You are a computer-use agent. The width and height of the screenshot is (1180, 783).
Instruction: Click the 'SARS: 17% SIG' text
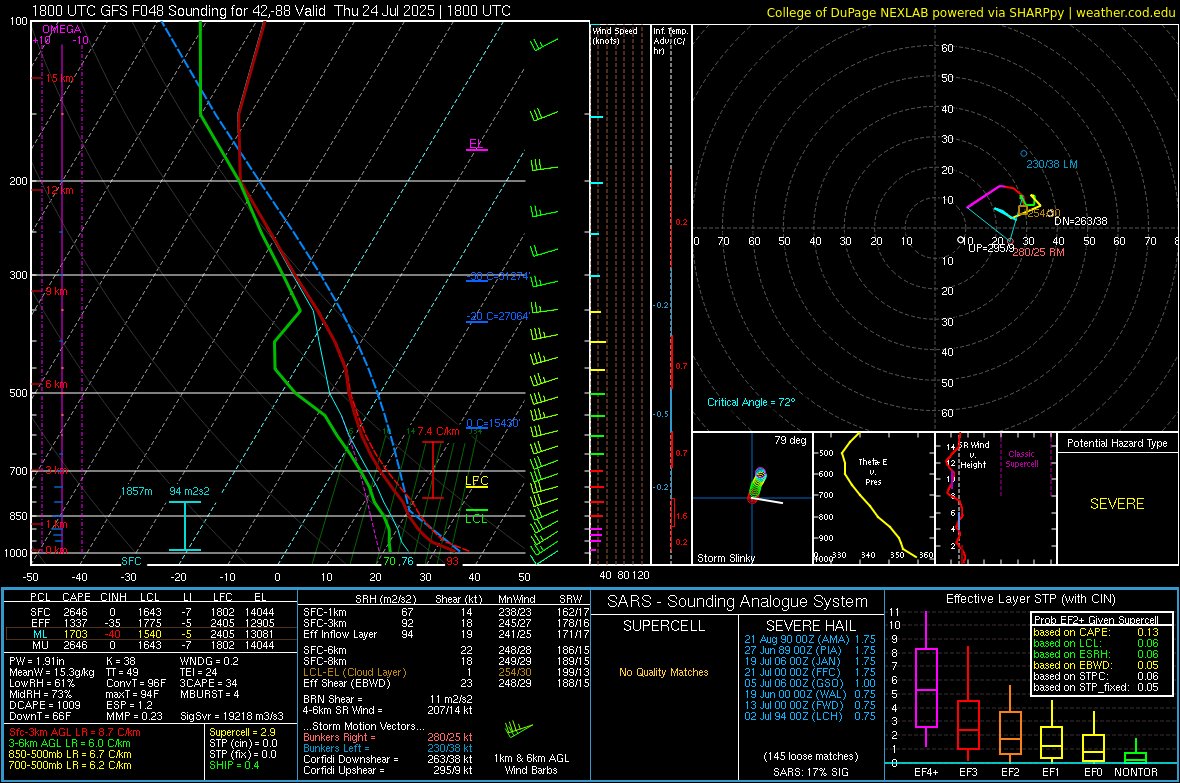coord(810,772)
